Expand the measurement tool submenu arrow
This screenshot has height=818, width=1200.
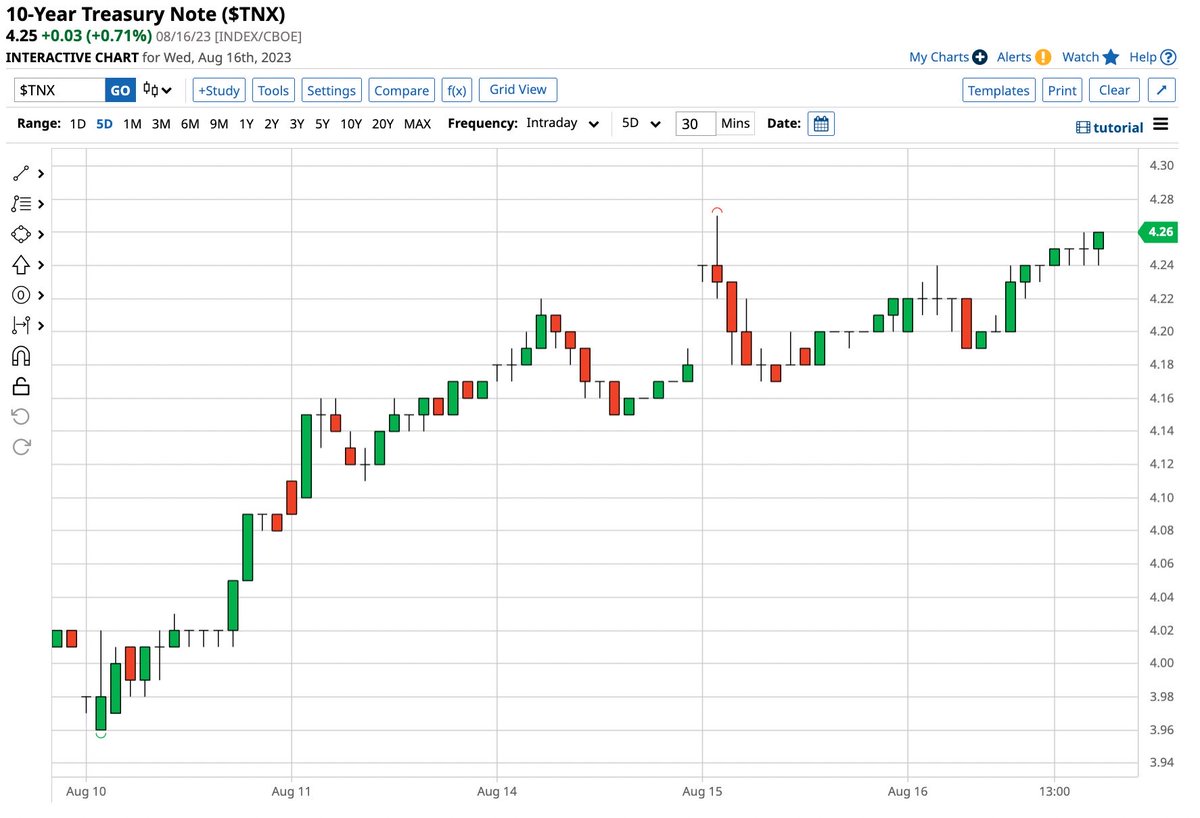(41, 325)
